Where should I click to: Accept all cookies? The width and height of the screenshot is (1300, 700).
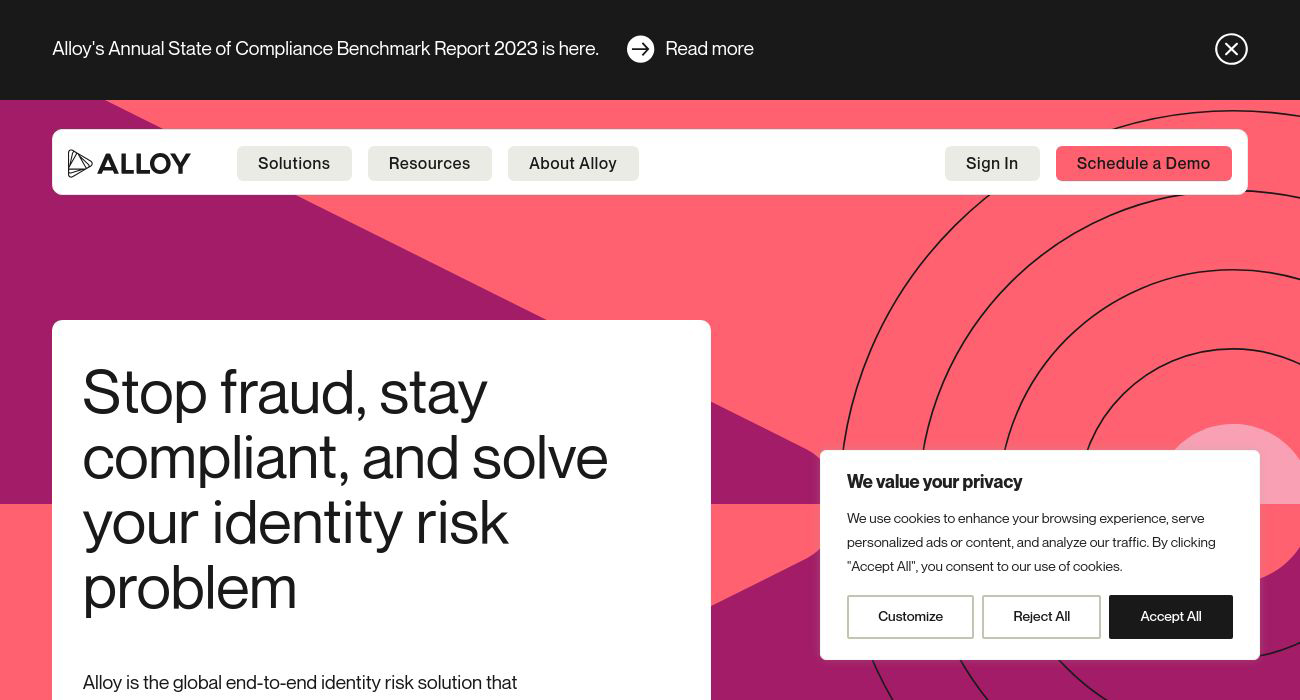point(1171,617)
